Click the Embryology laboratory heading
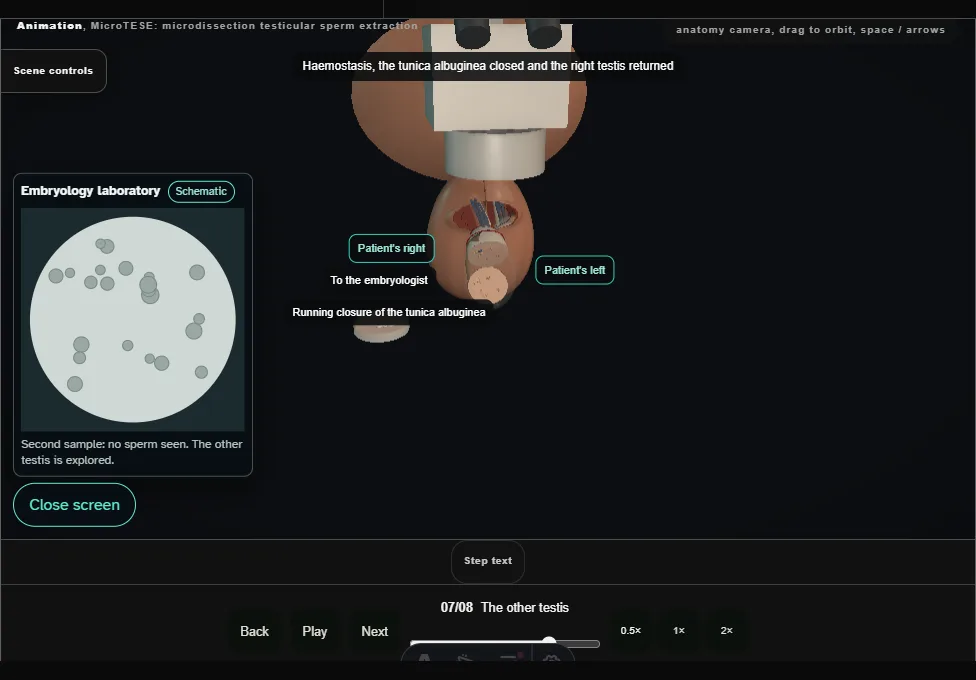Screen dimensions: 976x680 pos(90,191)
